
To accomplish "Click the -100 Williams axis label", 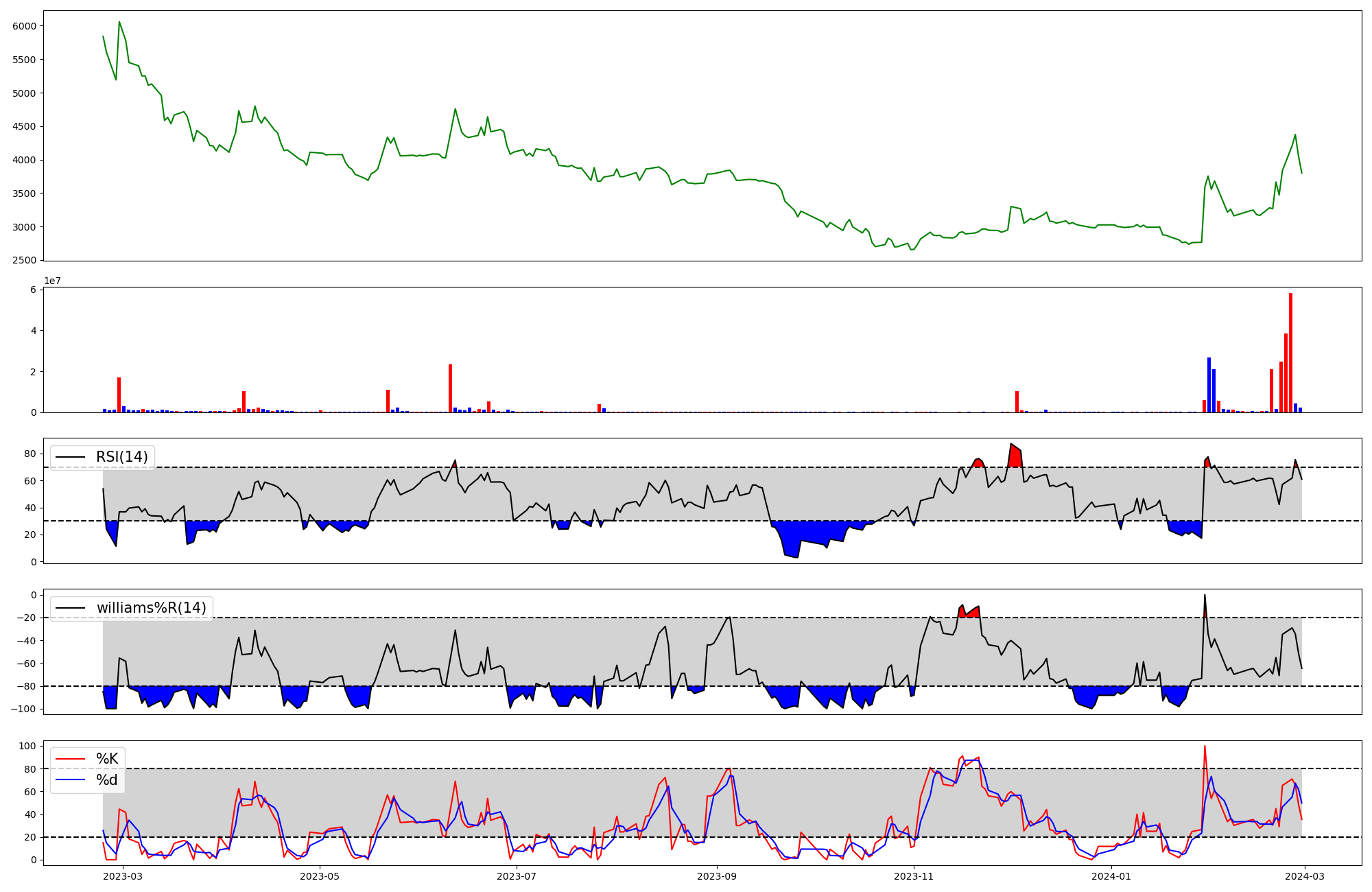I will pos(23,709).
